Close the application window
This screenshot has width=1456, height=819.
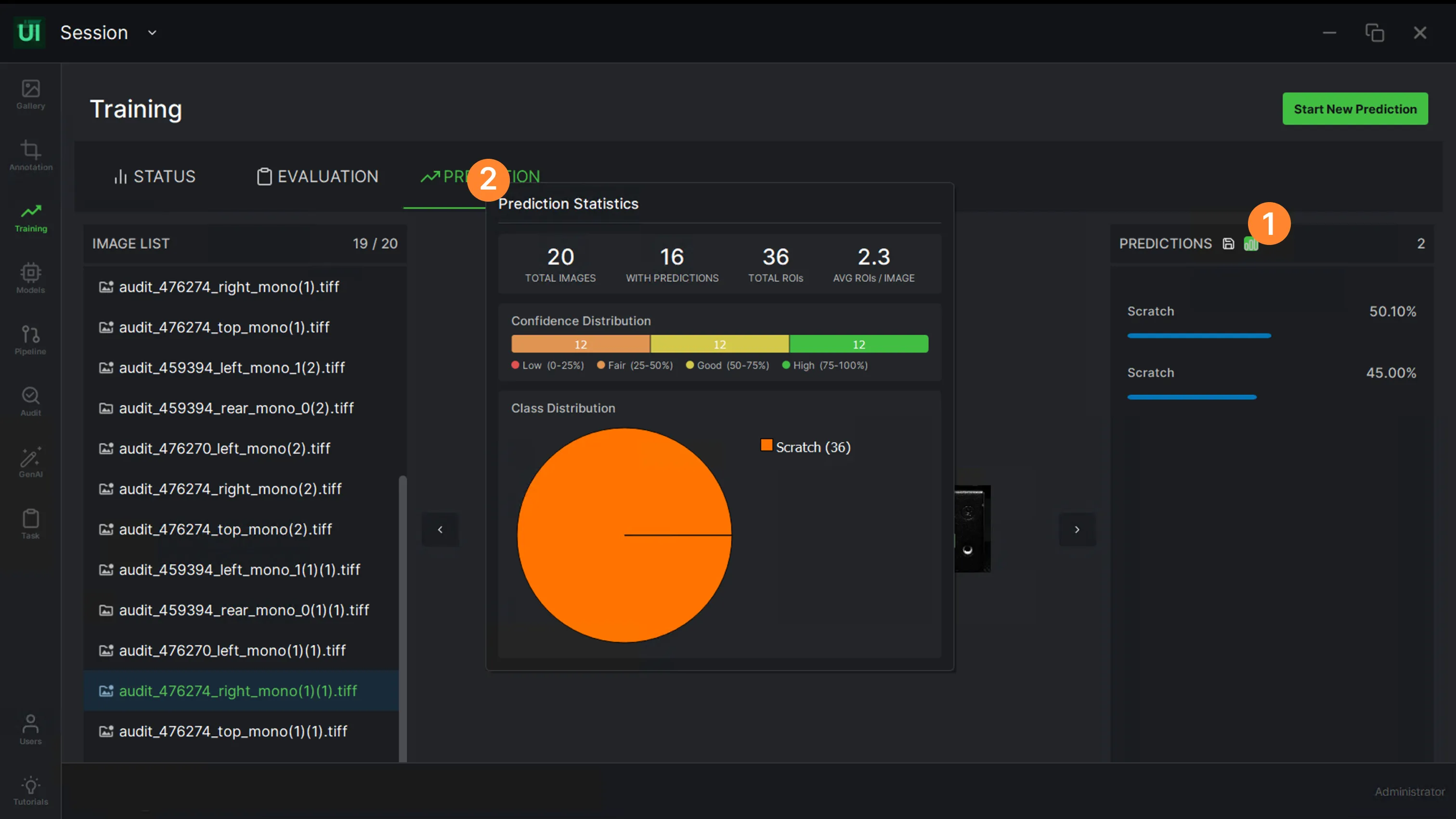(1420, 33)
